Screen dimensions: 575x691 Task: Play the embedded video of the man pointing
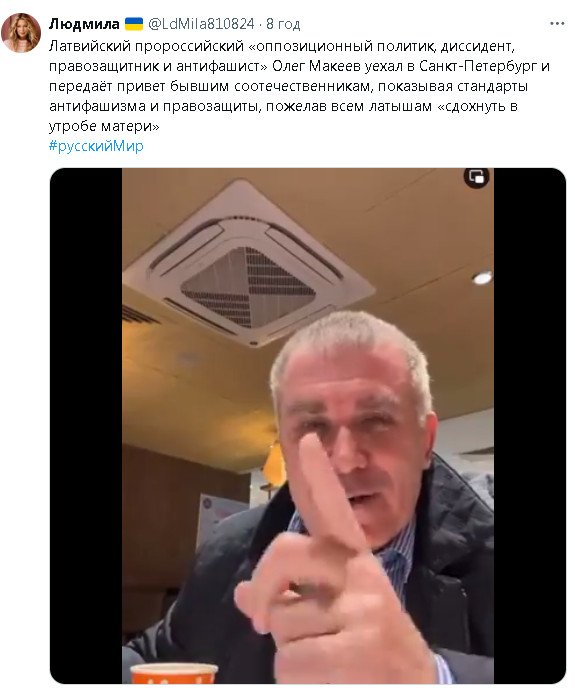pyautogui.click(x=308, y=426)
